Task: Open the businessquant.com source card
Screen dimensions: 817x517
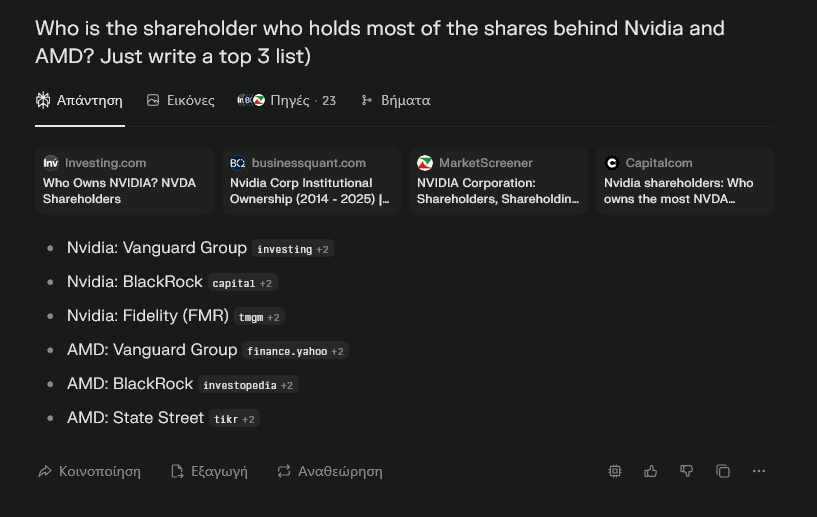Action: 311,181
